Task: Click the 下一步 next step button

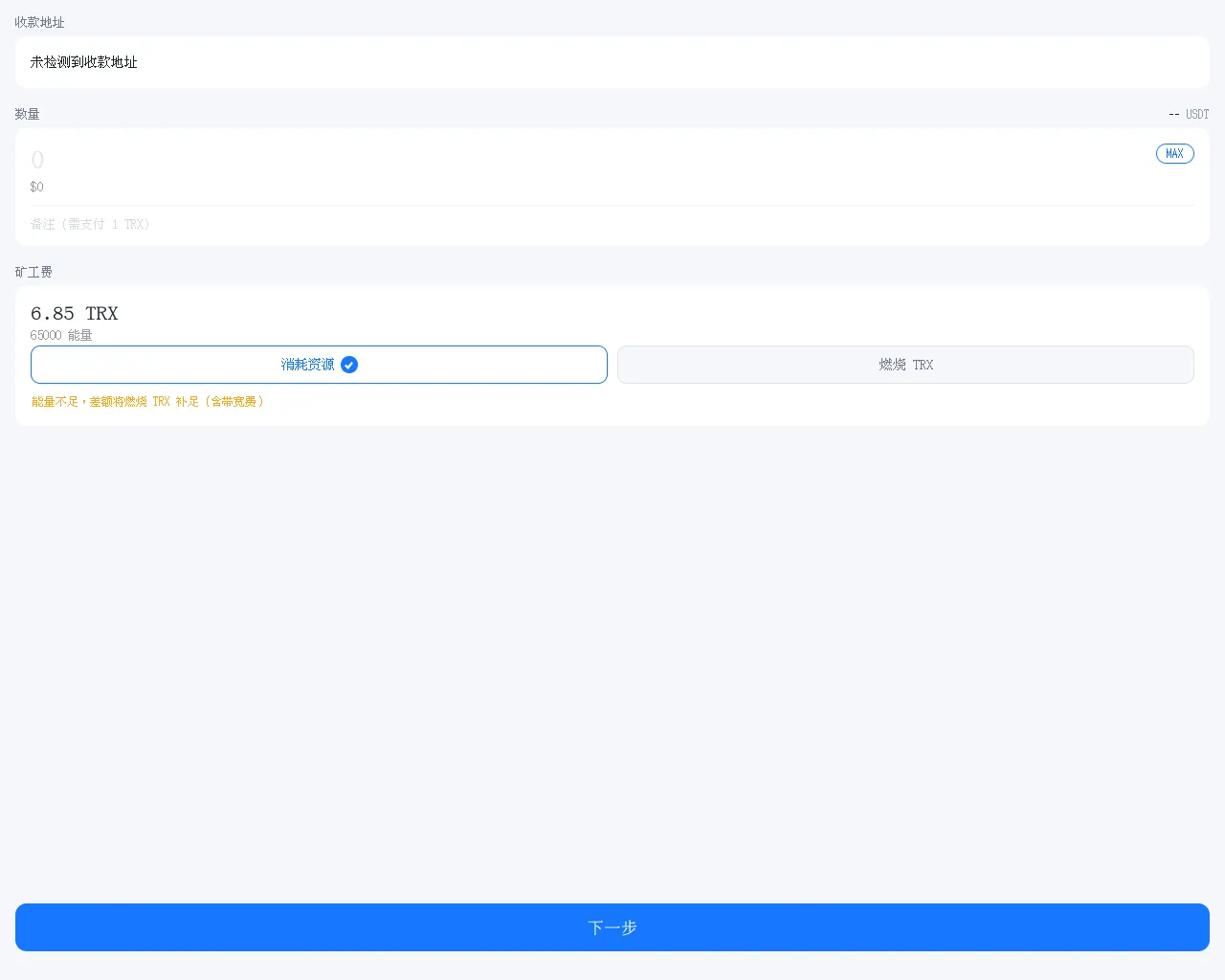Action: tap(612, 927)
